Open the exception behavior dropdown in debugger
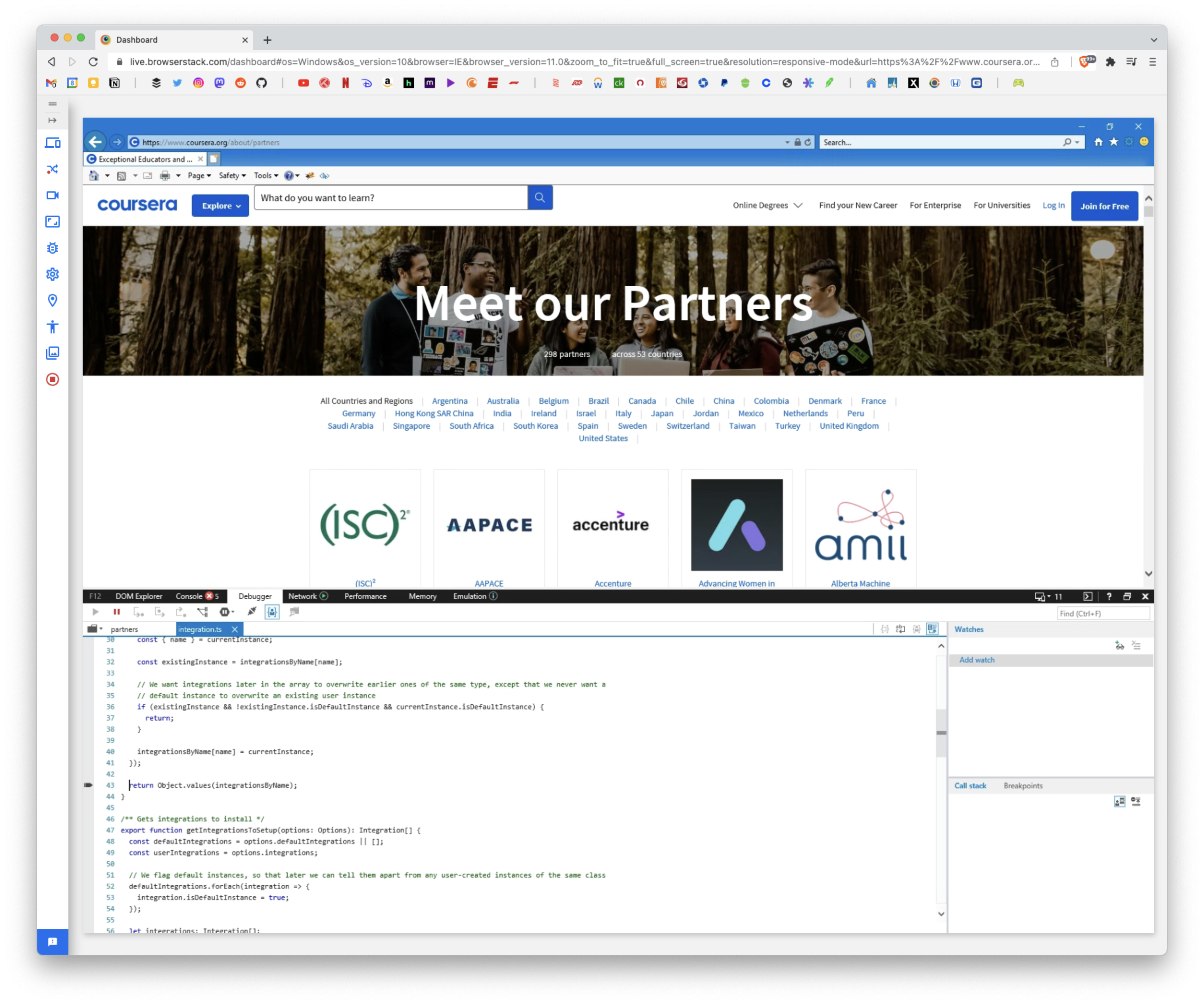The image size is (1204, 1004). pyautogui.click(x=227, y=612)
